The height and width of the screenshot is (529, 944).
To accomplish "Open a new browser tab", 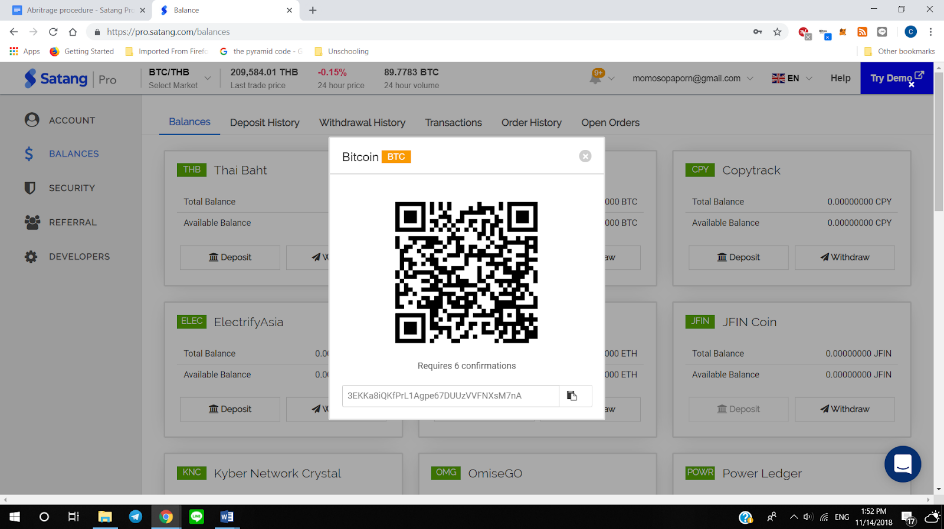I will [312, 10].
